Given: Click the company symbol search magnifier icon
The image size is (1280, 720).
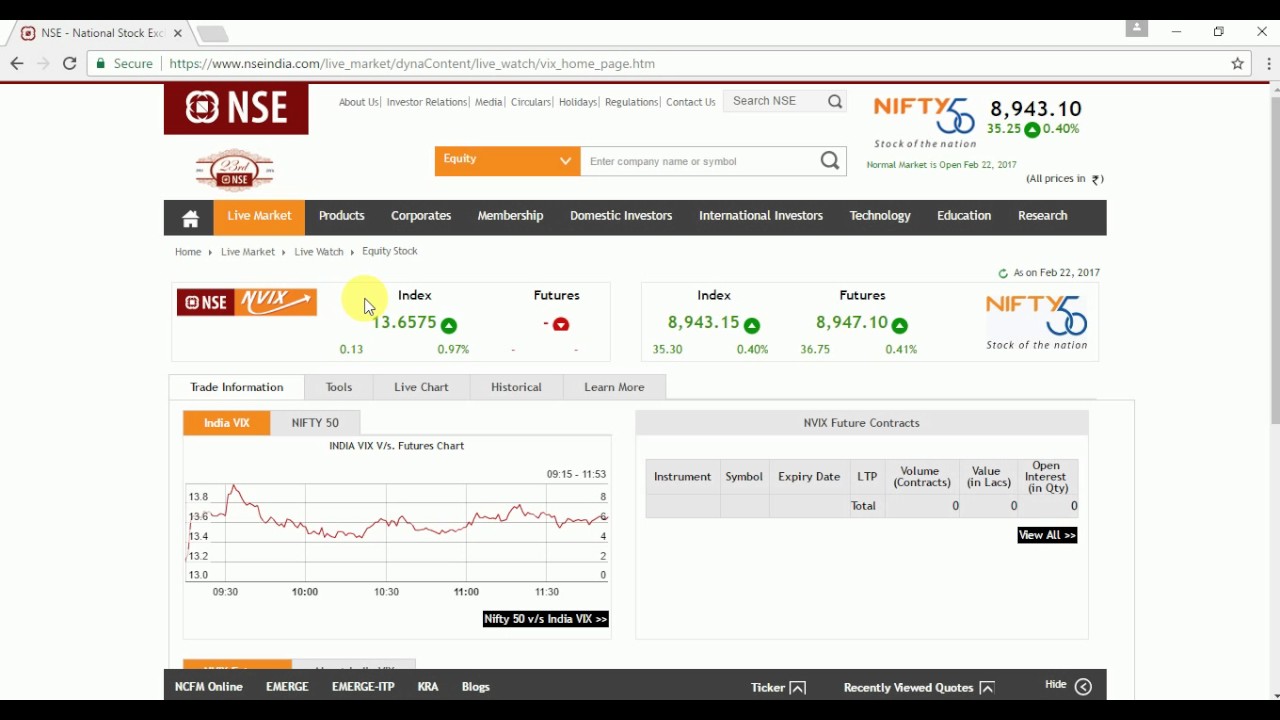Looking at the screenshot, I should (x=830, y=161).
